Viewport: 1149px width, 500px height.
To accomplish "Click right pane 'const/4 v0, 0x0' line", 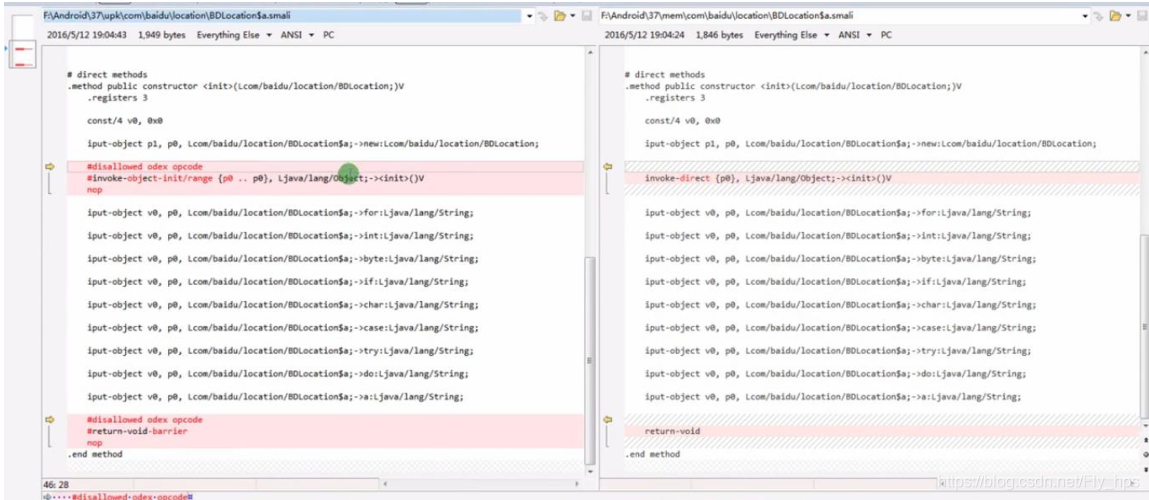I will [x=682, y=120].
